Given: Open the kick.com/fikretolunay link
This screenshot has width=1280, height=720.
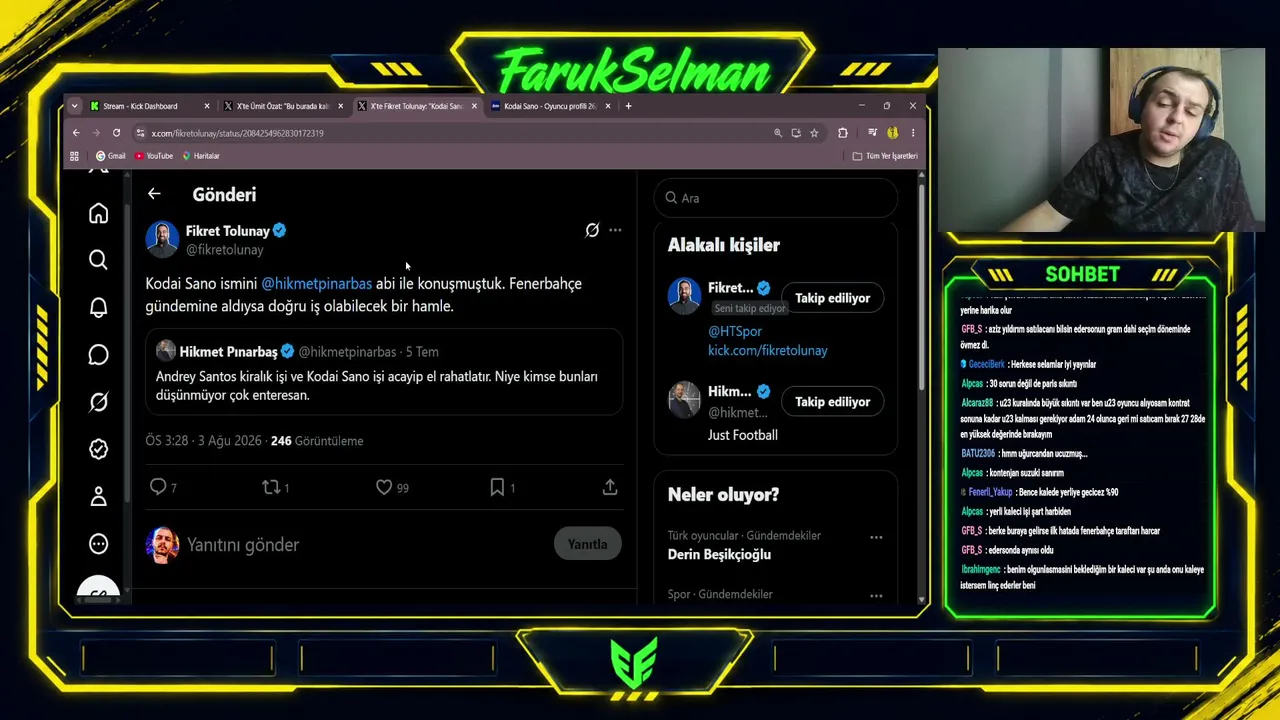Looking at the screenshot, I should click(768, 350).
